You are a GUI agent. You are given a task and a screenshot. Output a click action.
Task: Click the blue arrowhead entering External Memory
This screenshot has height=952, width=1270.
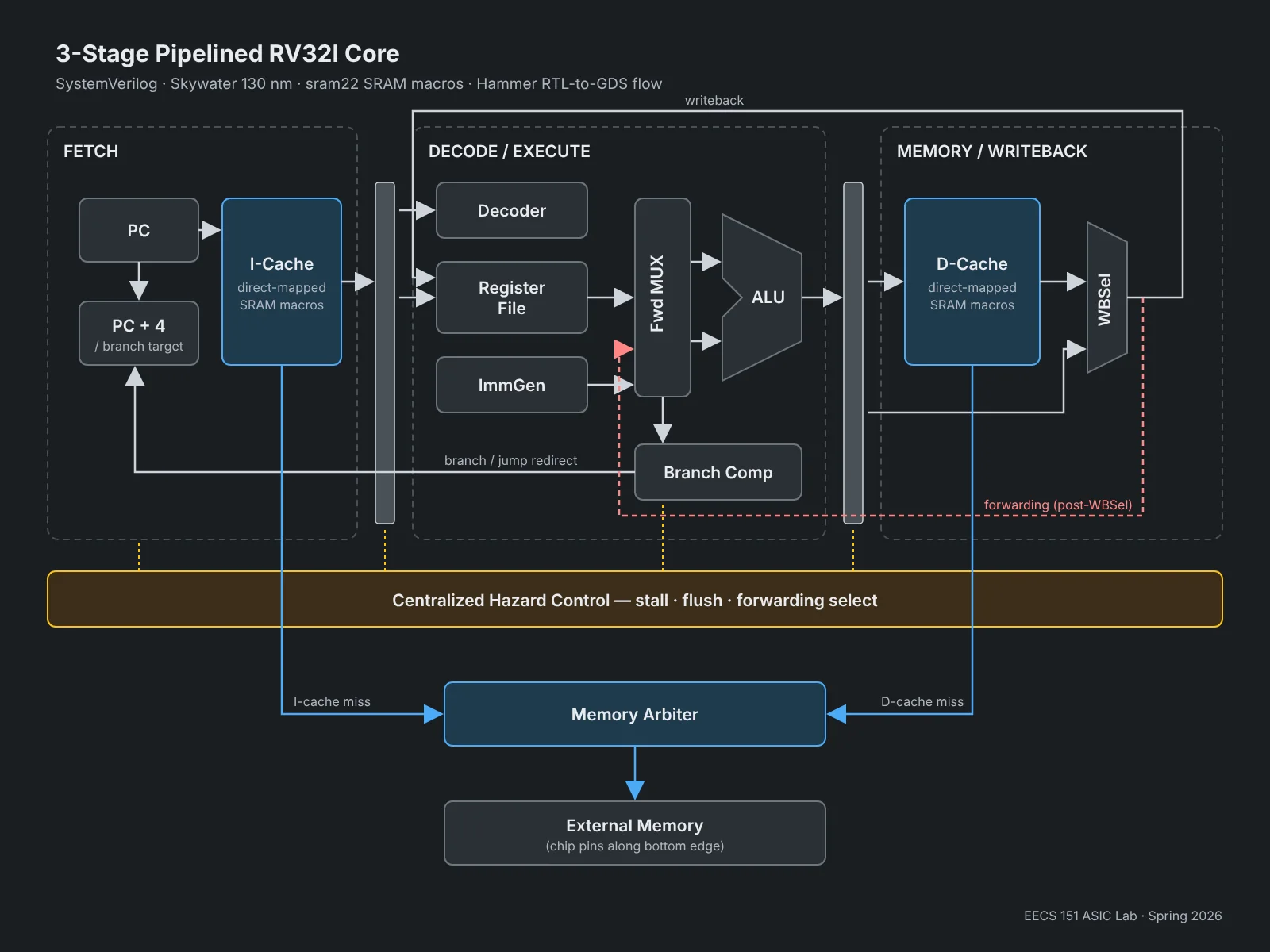pyautogui.click(x=635, y=790)
